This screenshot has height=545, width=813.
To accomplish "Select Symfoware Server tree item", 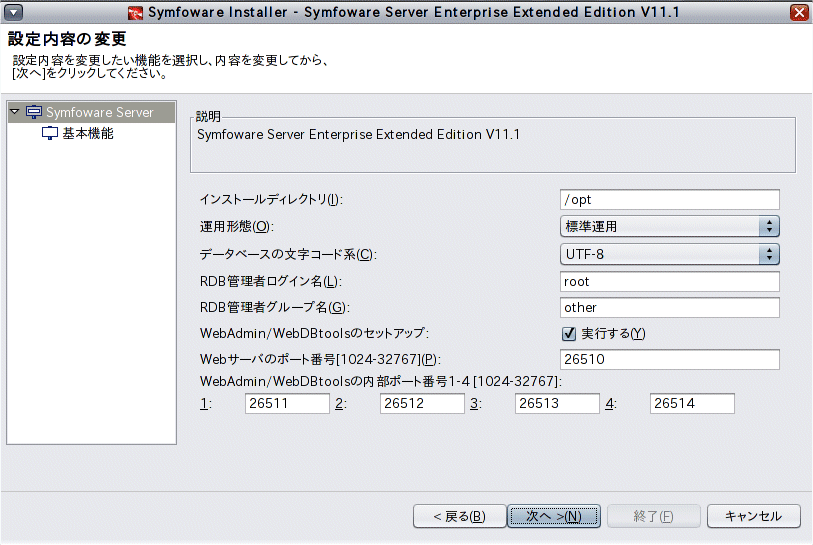I will tap(100, 112).
